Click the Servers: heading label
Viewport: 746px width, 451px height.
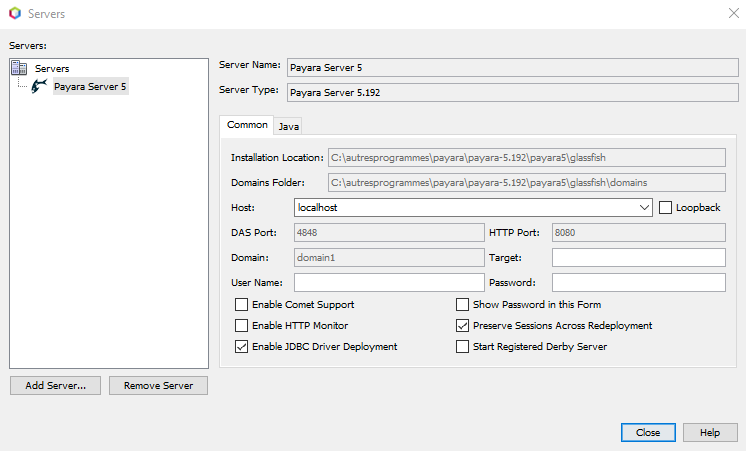tap(28, 46)
